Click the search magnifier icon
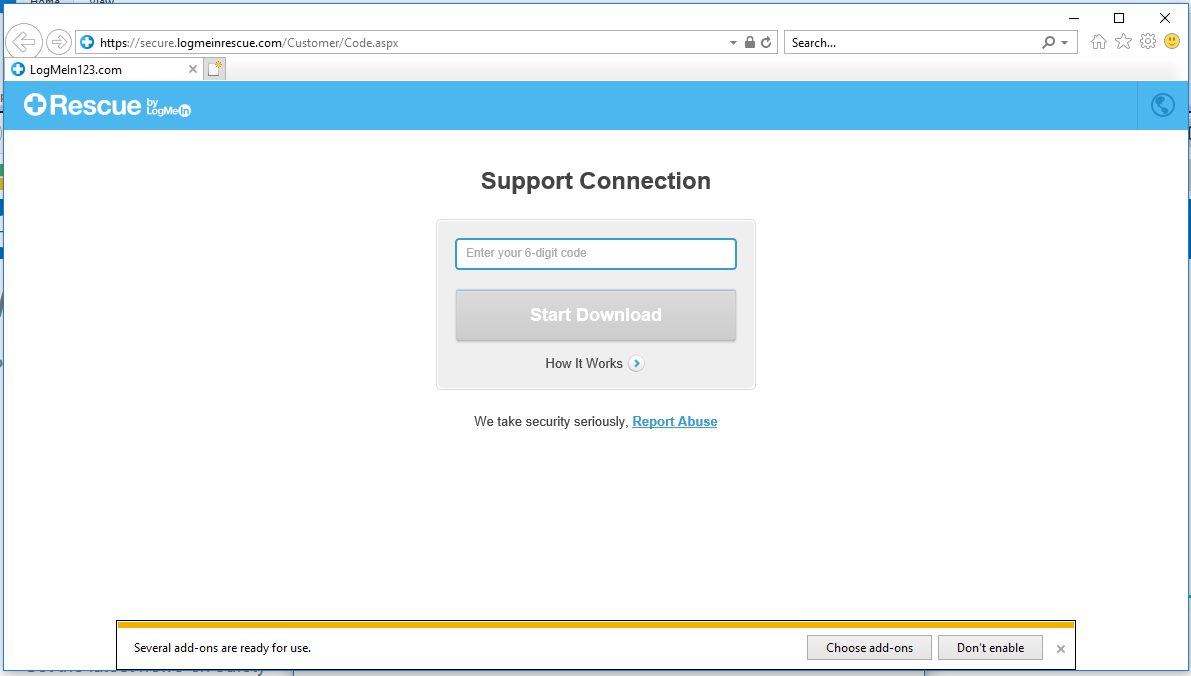The height and width of the screenshot is (676, 1191). point(1048,43)
